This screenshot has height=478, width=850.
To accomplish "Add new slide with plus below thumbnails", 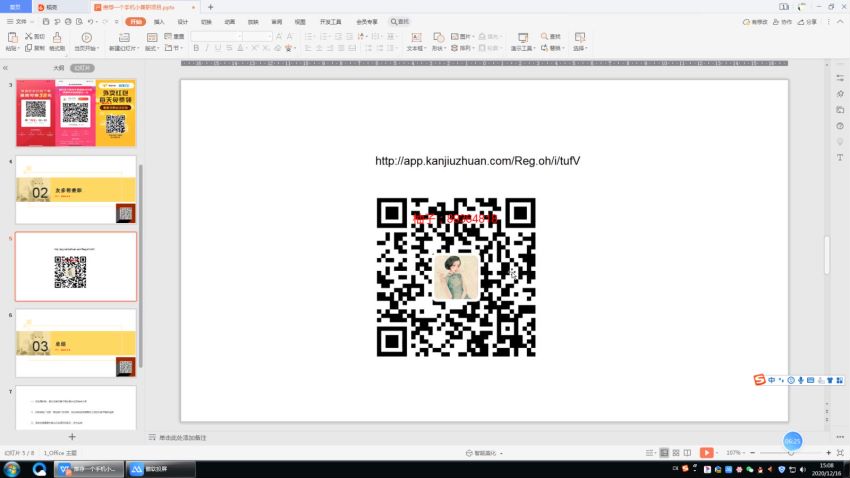I will point(72,436).
